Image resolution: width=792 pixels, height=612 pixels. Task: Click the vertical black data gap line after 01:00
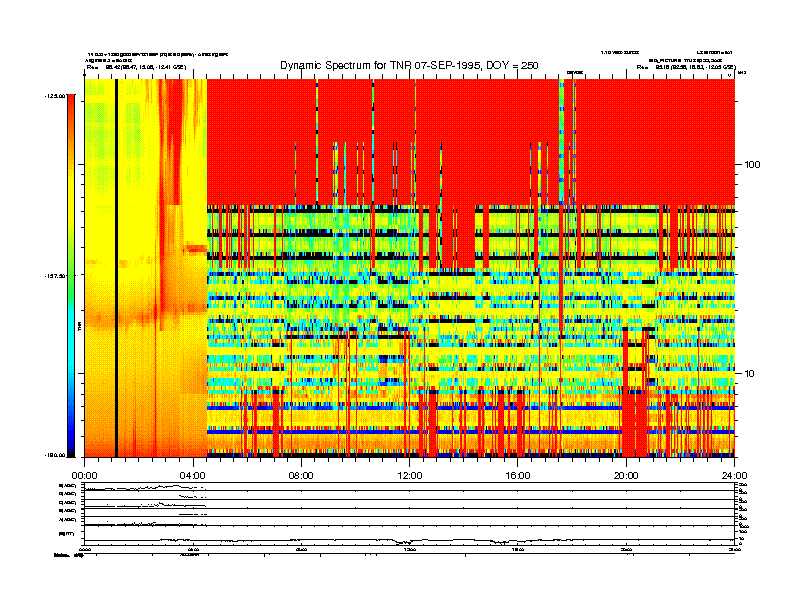point(116,268)
